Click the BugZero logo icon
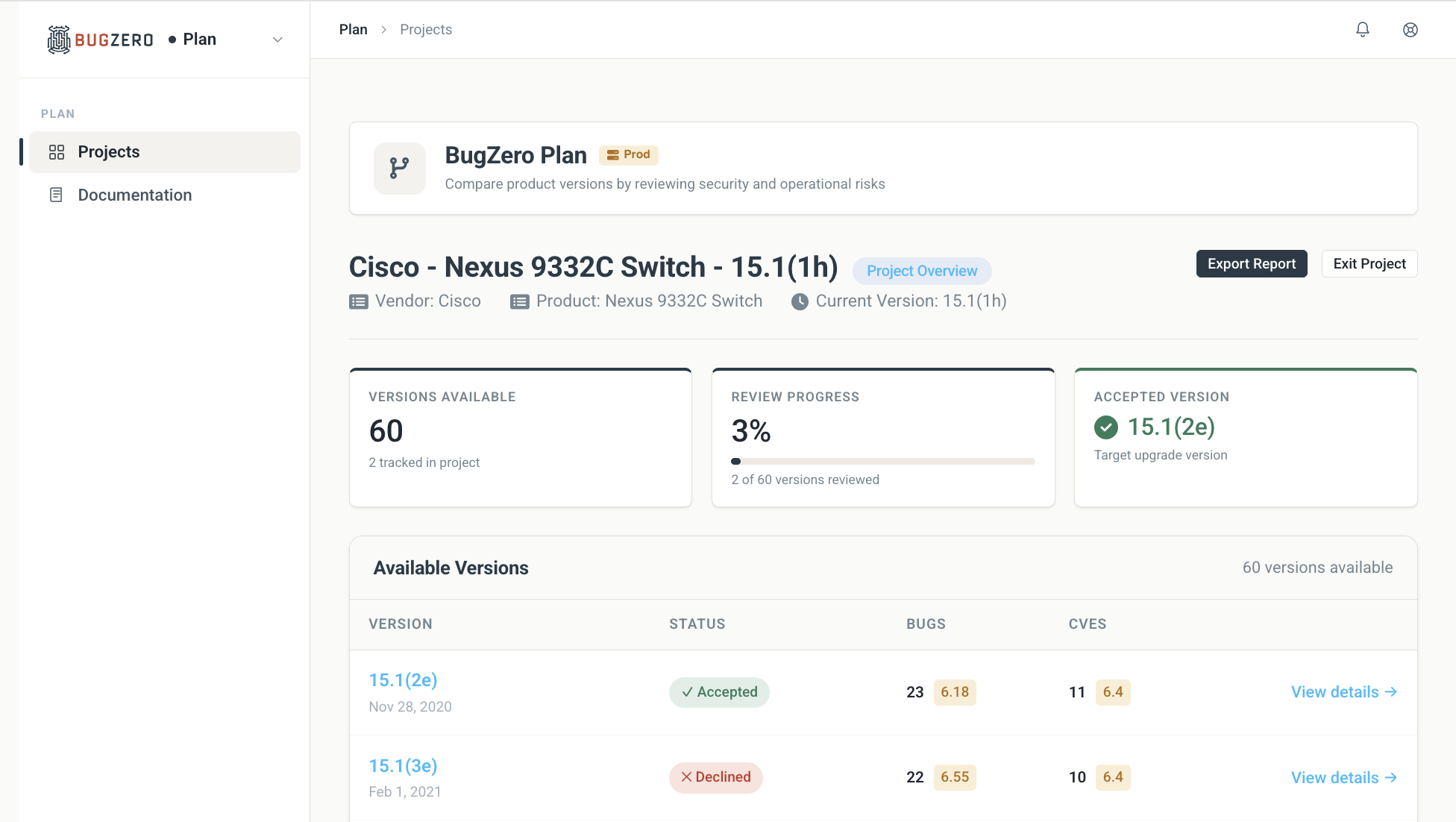The height and width of the screenshot is (822, 1456). click(59, 40)
